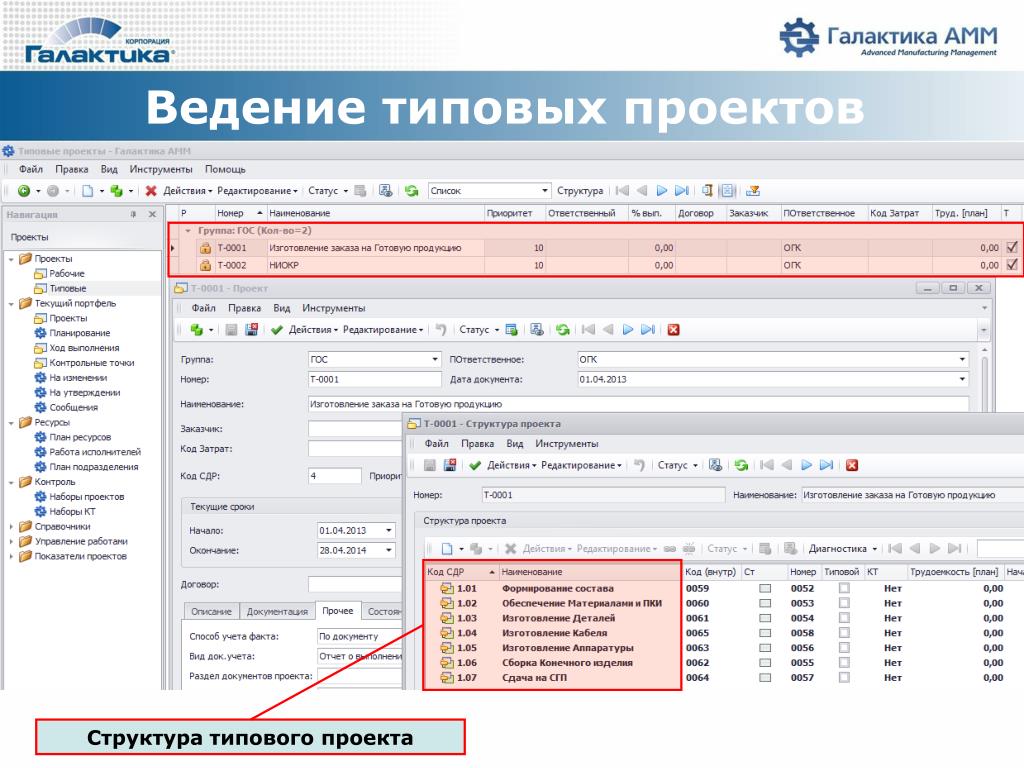The width and height of the screenshot is (1024, 768).
Task: Open Начало date dropdown 01.04.2013
Action: pyautogui.click(x=389, y=530)
